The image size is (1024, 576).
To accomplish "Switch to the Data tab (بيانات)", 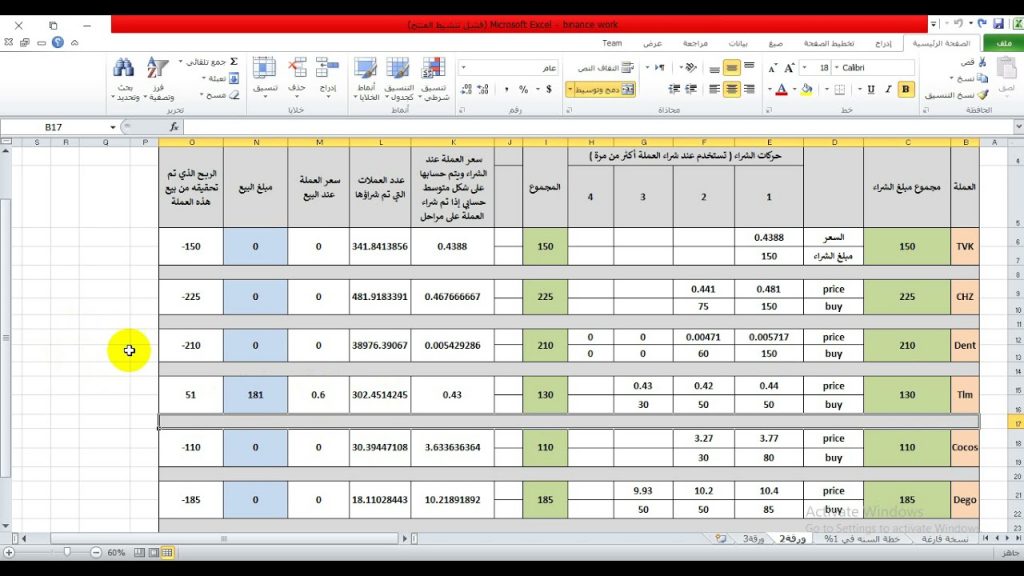I will coord(738,43).
